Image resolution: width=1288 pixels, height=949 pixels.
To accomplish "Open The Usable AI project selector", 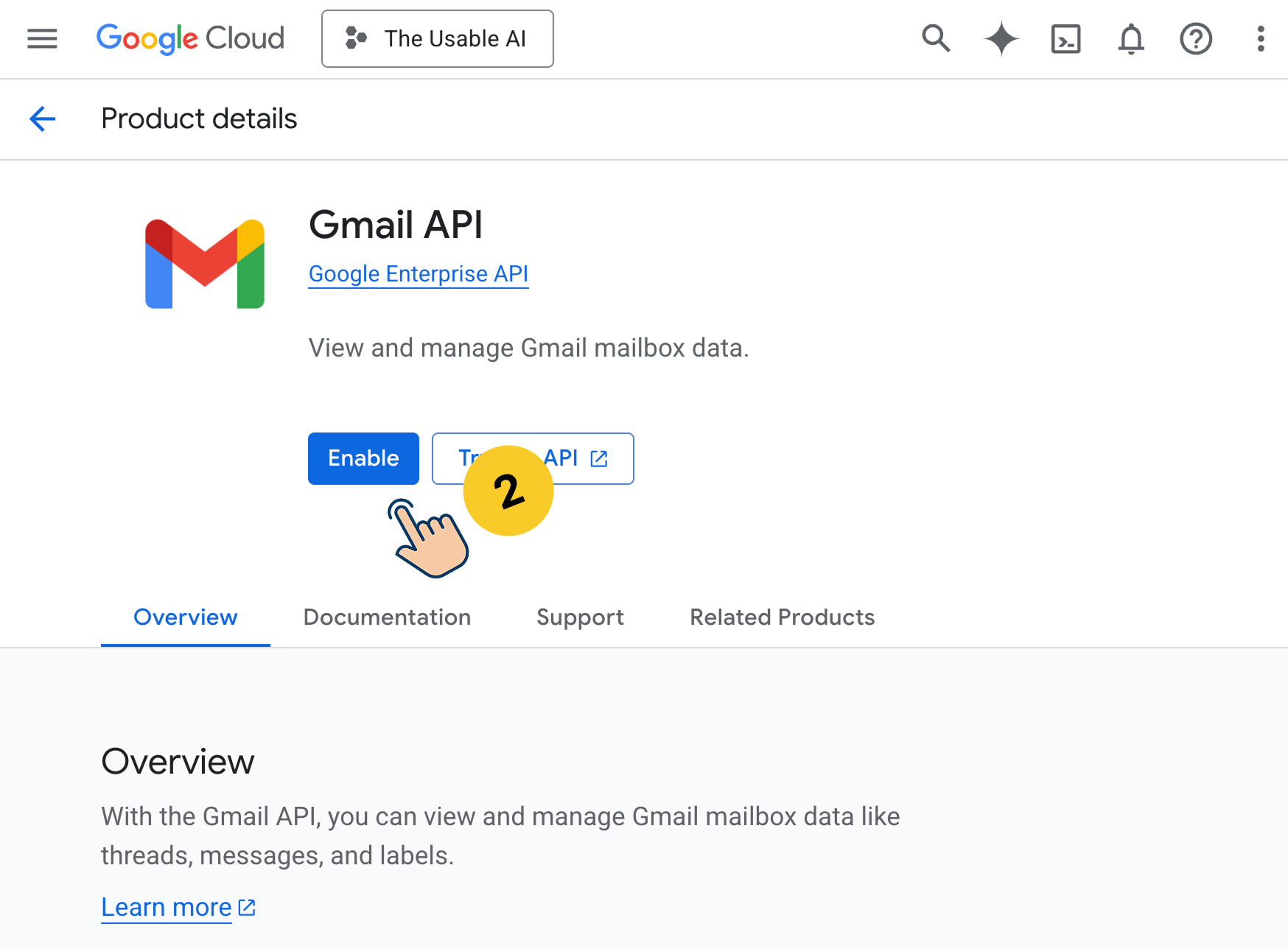I will (437, 38).
